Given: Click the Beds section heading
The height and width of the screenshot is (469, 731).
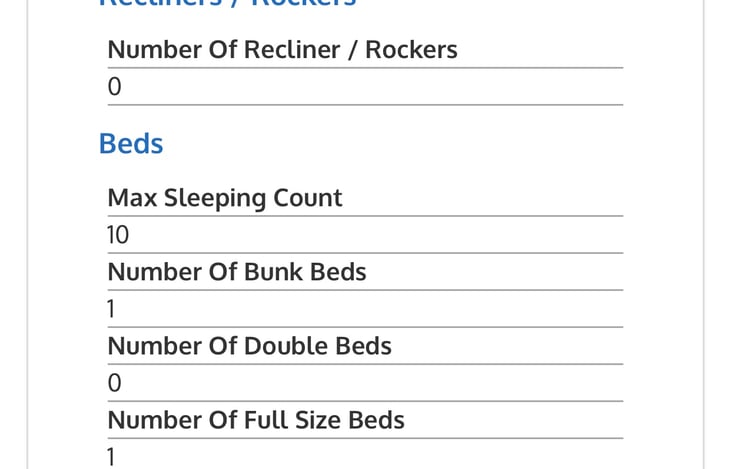Looking at the screenshot, I should click(131, 143).
